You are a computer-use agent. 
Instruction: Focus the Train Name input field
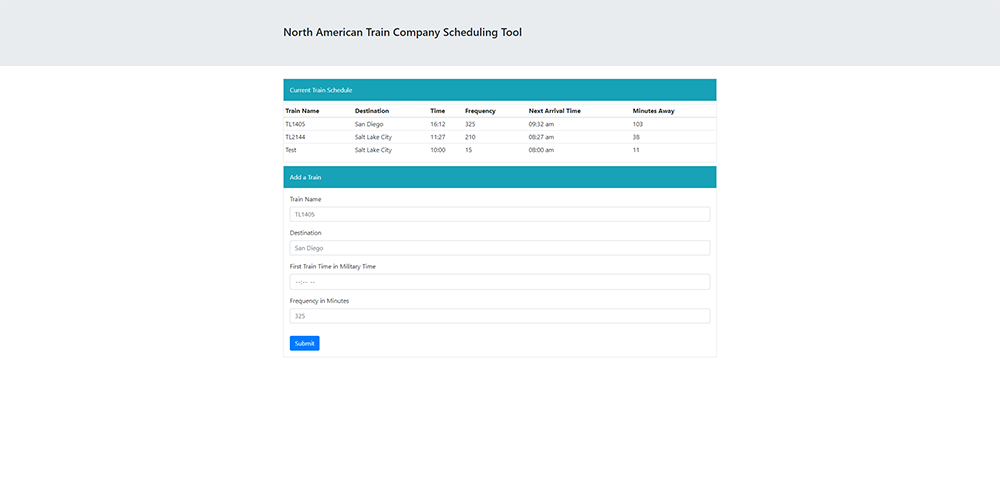click(x=499, y=214)
